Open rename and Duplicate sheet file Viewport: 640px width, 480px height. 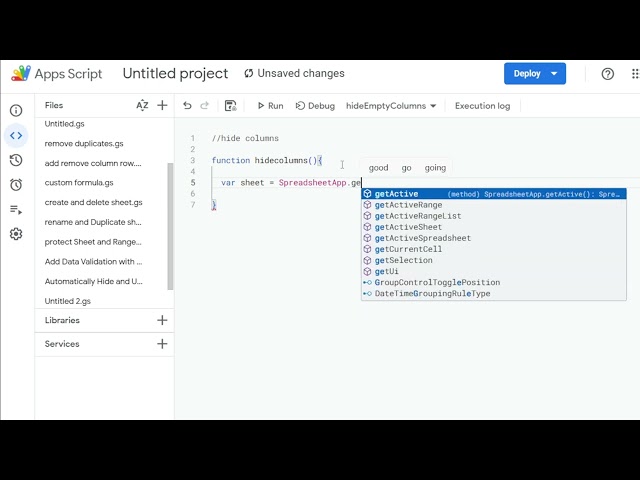tap(93, 222)
